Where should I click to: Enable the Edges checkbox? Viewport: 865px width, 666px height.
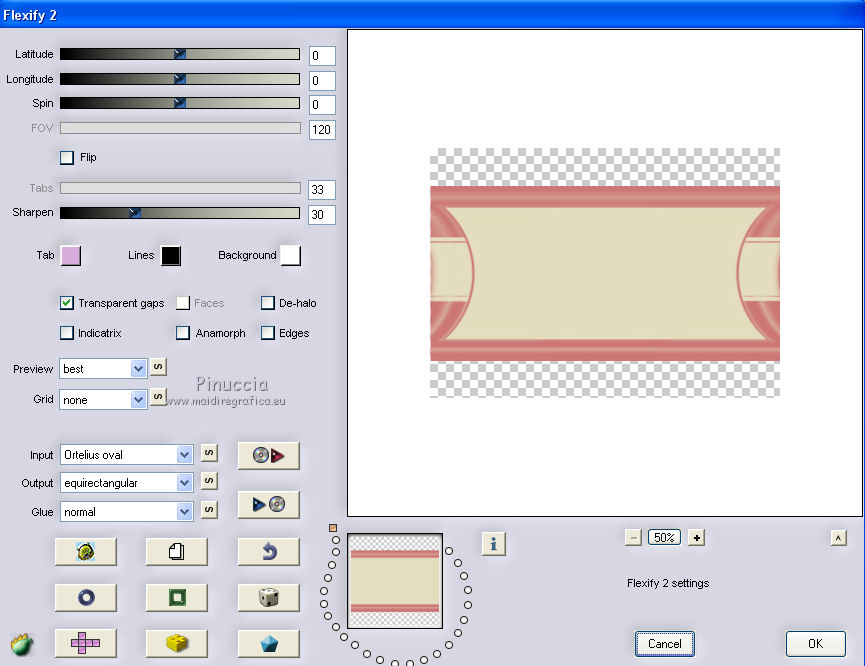coord(268,333)
